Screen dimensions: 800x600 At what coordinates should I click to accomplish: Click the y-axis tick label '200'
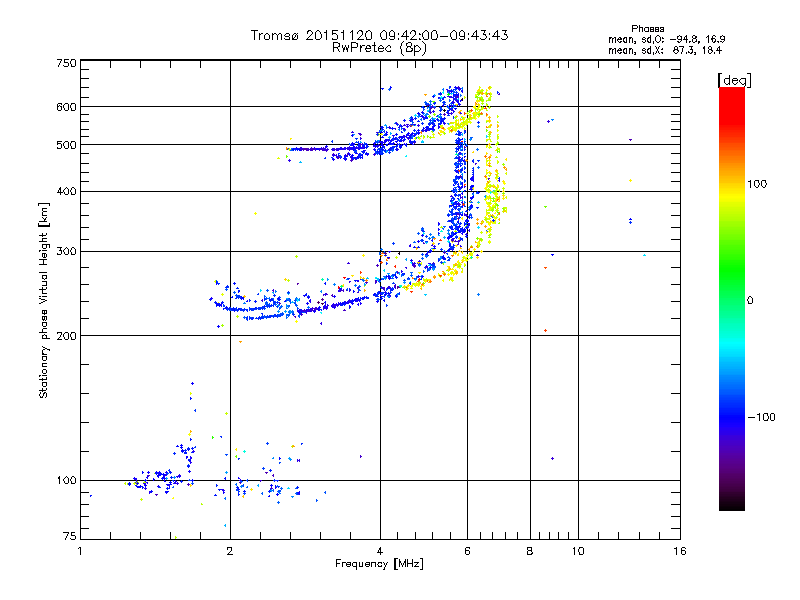pos(66,336)
